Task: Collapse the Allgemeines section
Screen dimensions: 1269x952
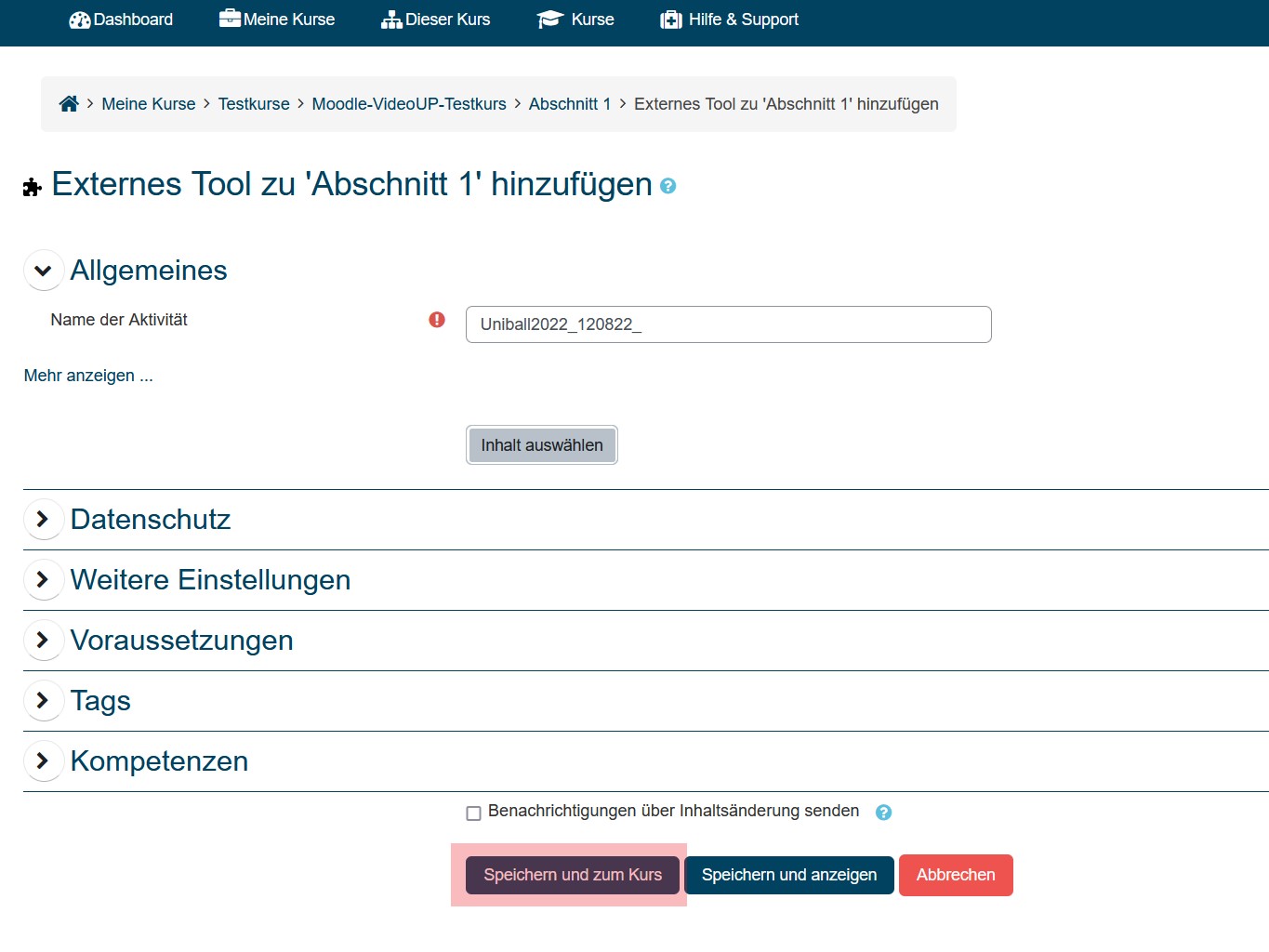Action: pos(43,271)
